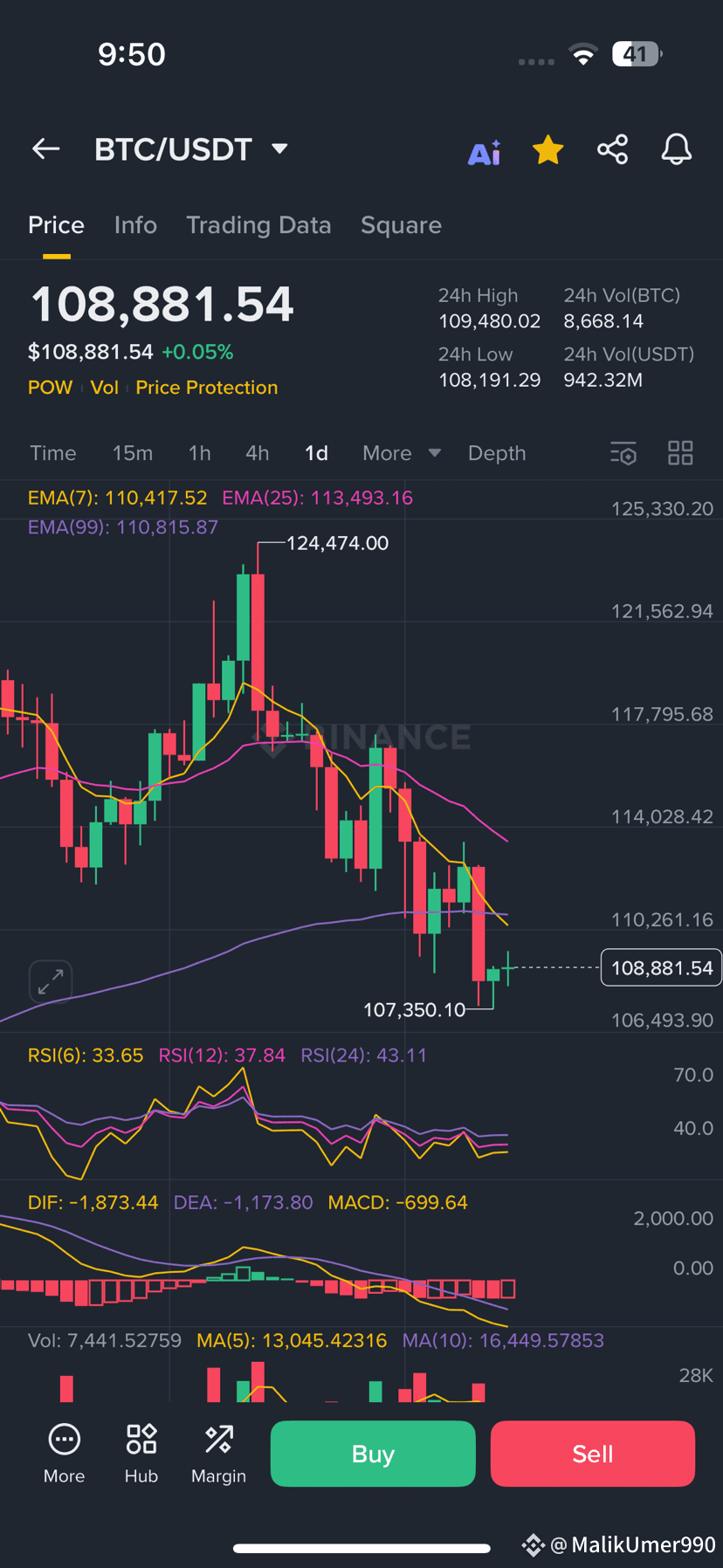Viewport: 723px width, 1568px height.
Task: Tap the +0.05% price change
Action: pyautogui.click(x=197, y=352)
